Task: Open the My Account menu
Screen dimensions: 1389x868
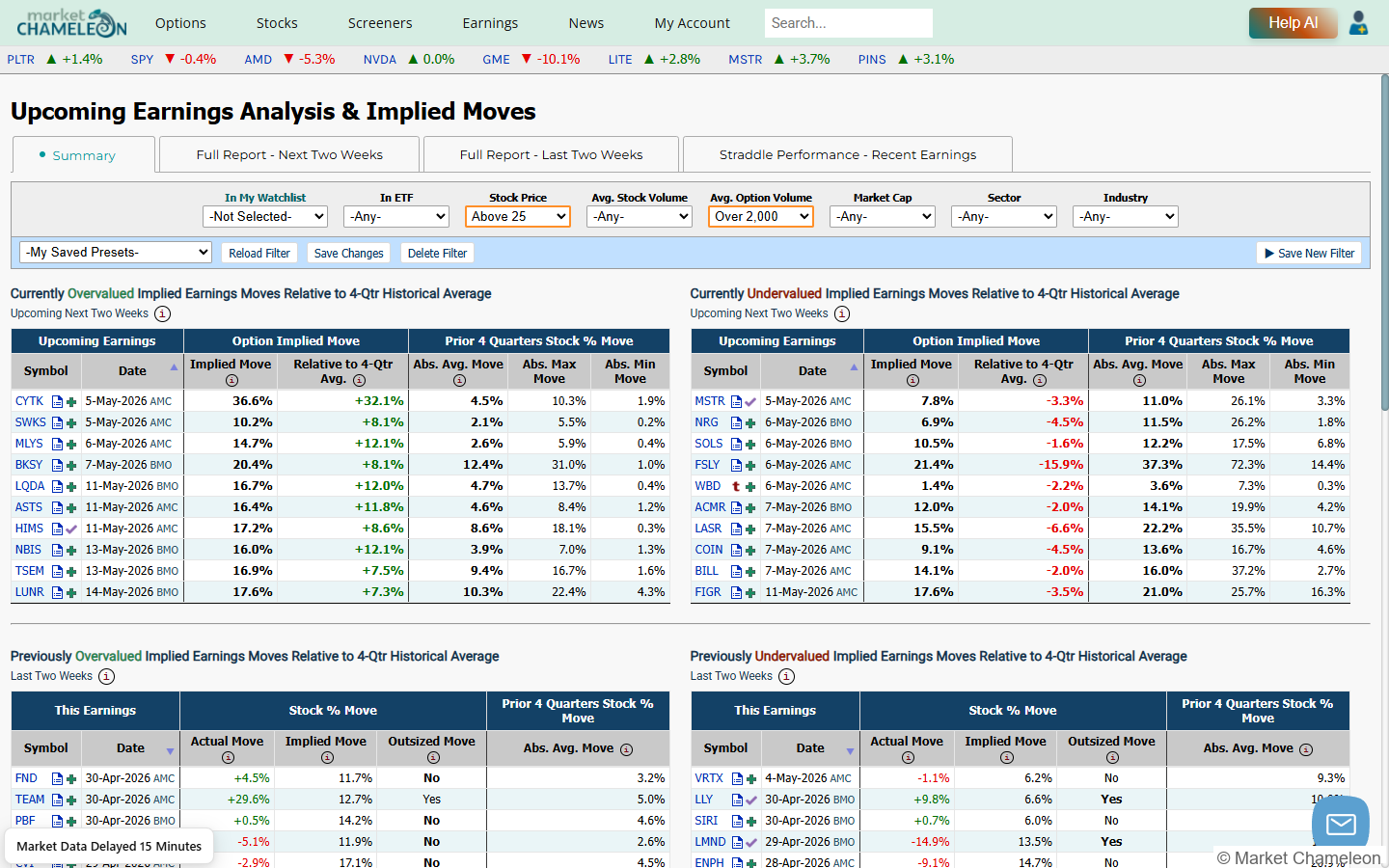Action: (693, 23)
